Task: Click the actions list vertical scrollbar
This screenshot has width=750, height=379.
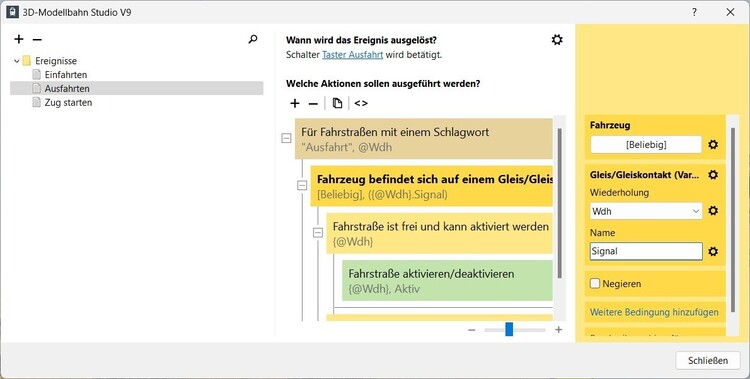Action: coord(559,203)
